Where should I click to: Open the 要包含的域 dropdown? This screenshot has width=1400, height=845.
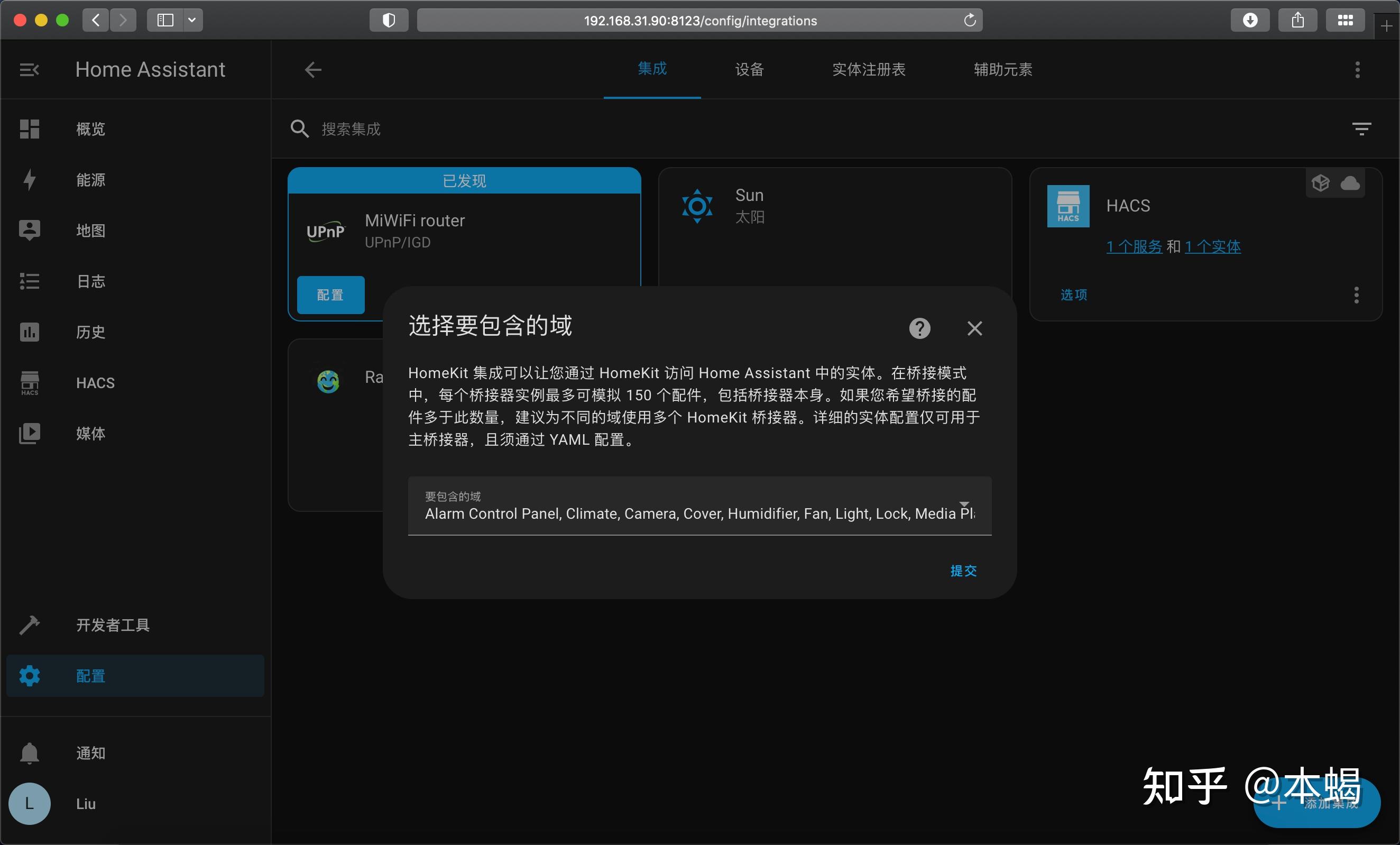[964, 506]
